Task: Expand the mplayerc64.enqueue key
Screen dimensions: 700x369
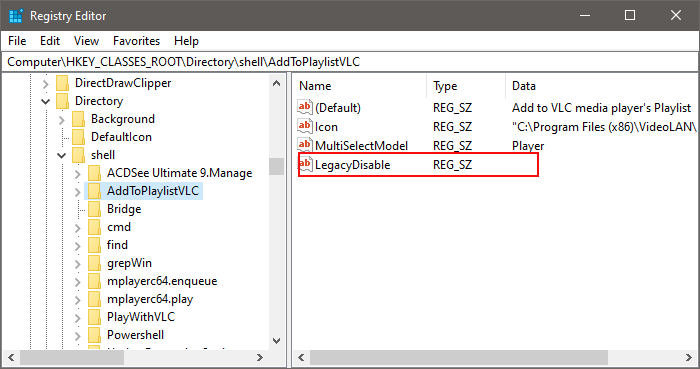Action: point(78,282)
